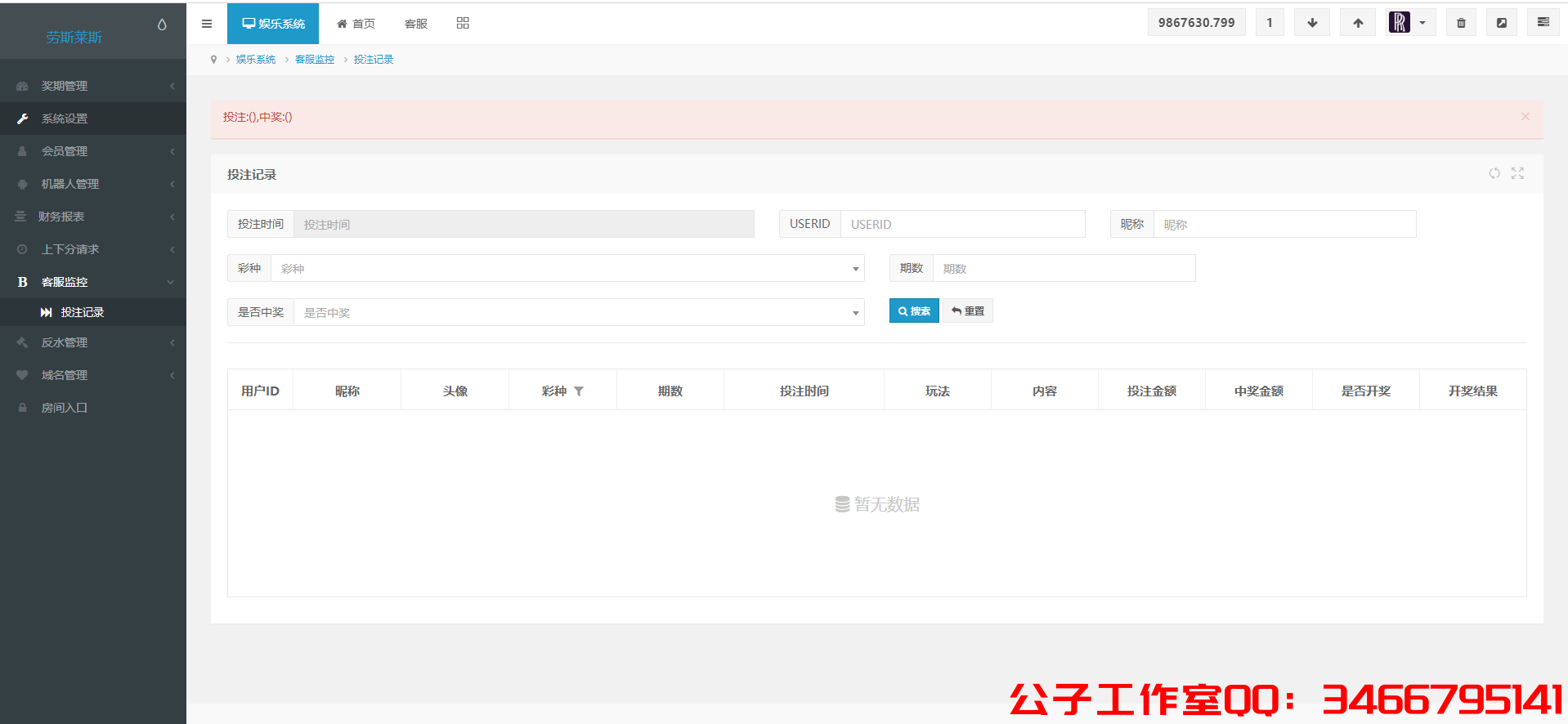Click the grid apps icon in top bar
The width and height of the screenshot is (1568, 724).
tap(463, 23)
